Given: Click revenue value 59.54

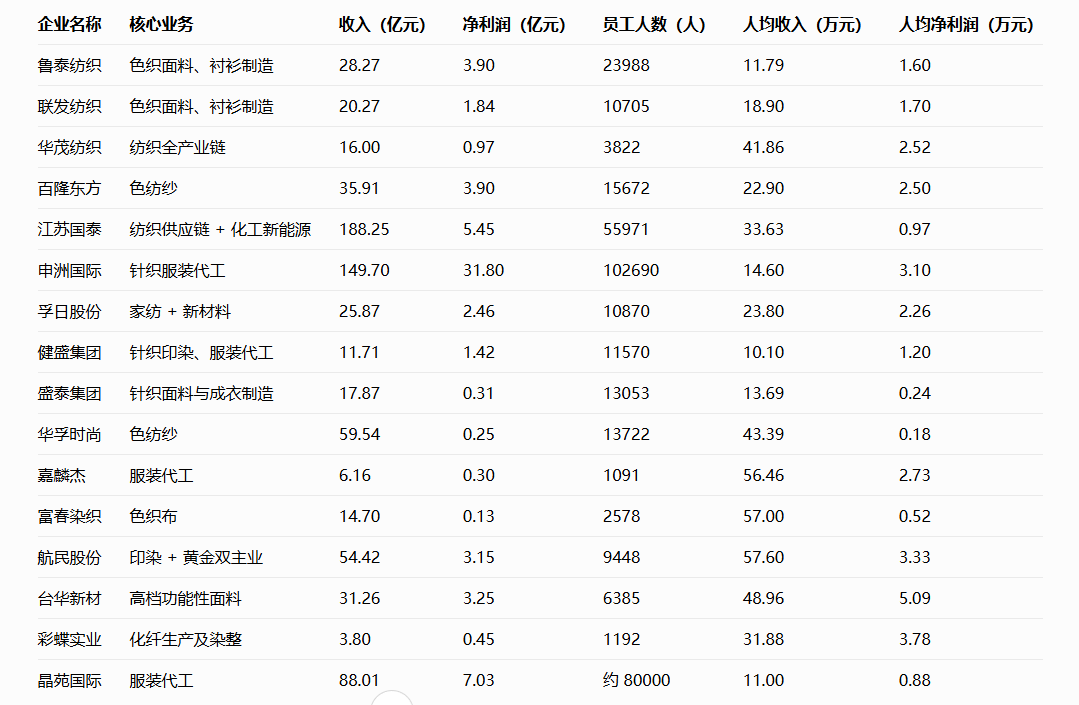Looking at the screenshot, I should pos(359,435).
